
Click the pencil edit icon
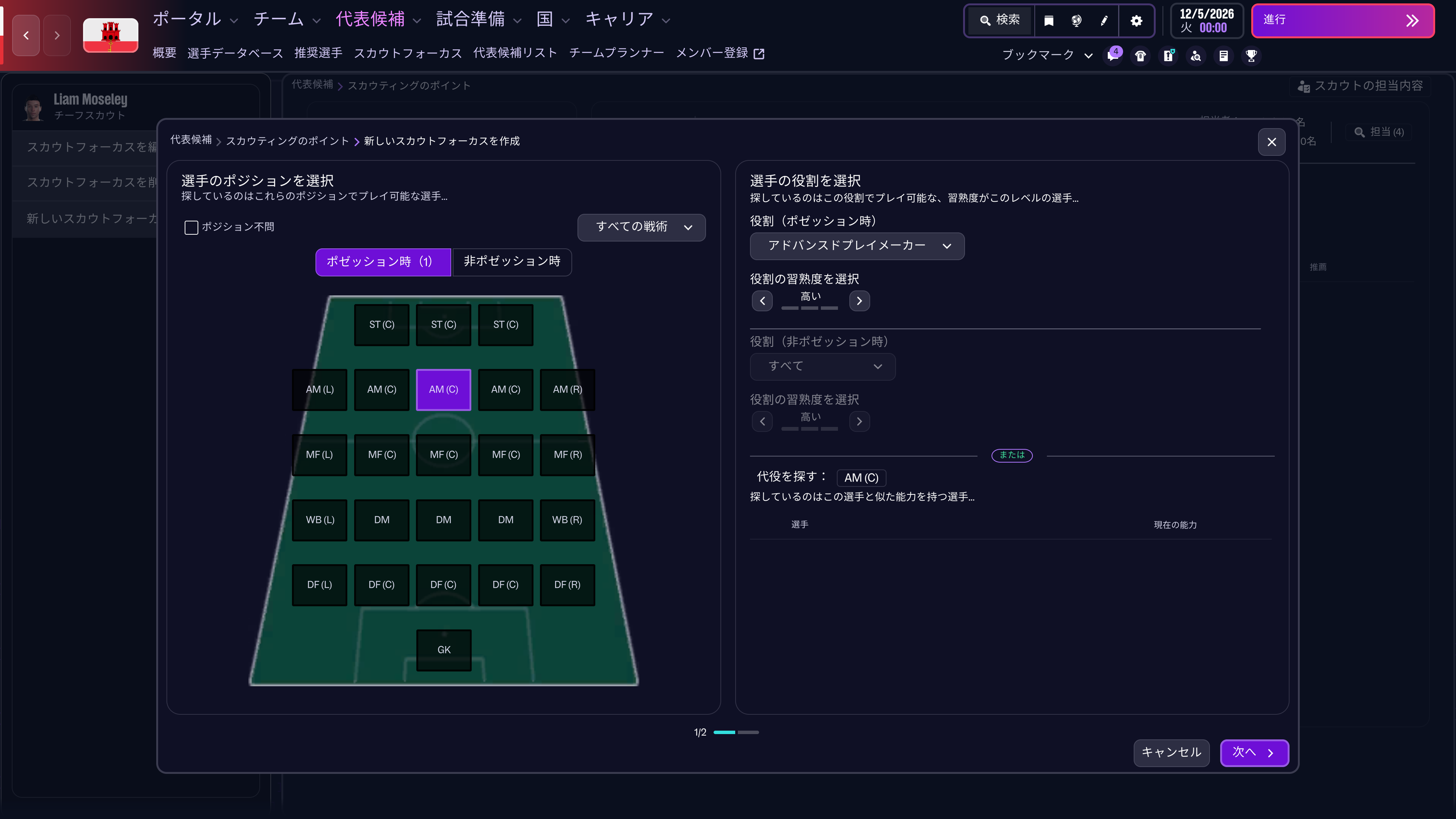point(1104,21)
